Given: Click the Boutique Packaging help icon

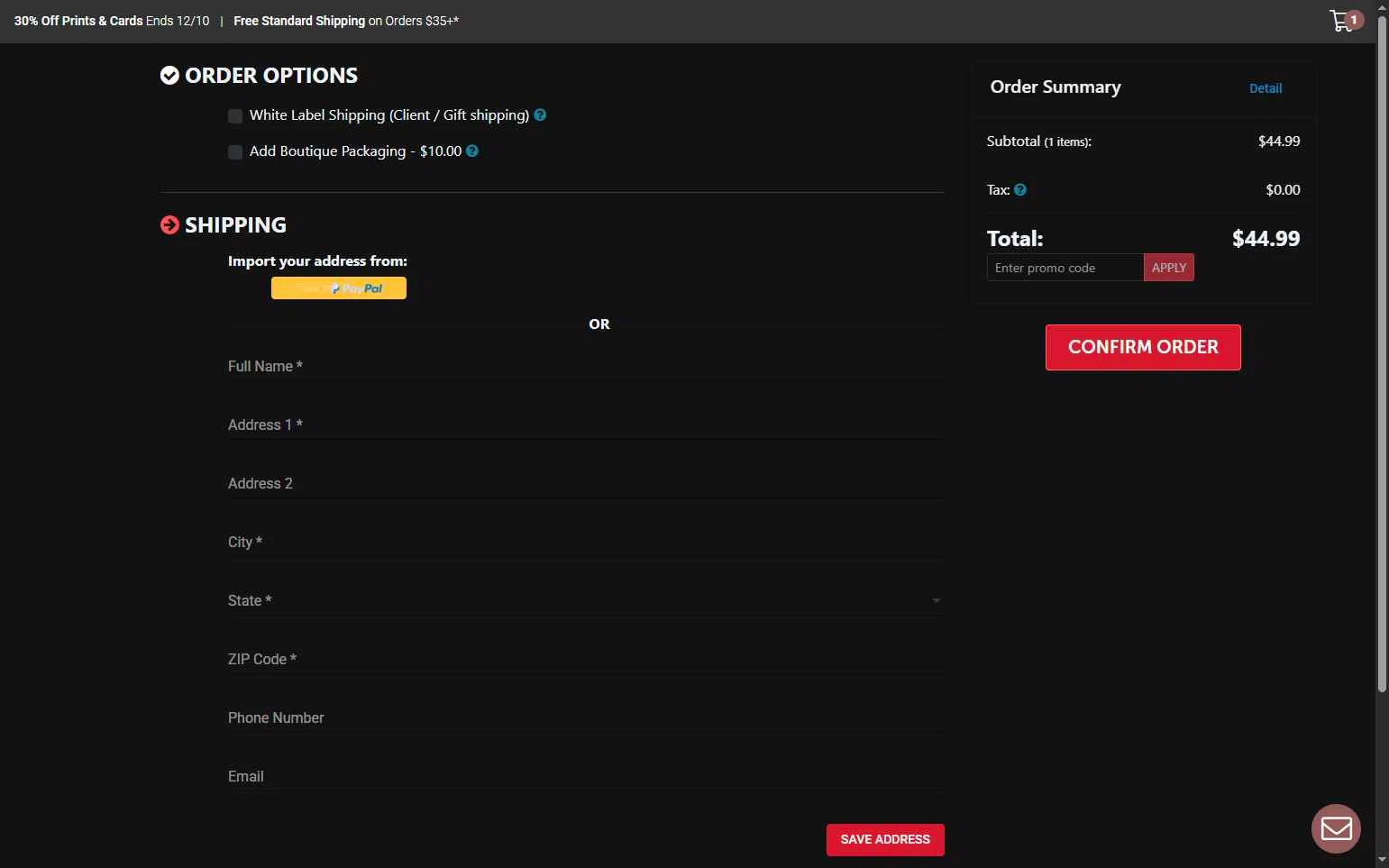Looking at the screenshot, I should click(472, 151).
